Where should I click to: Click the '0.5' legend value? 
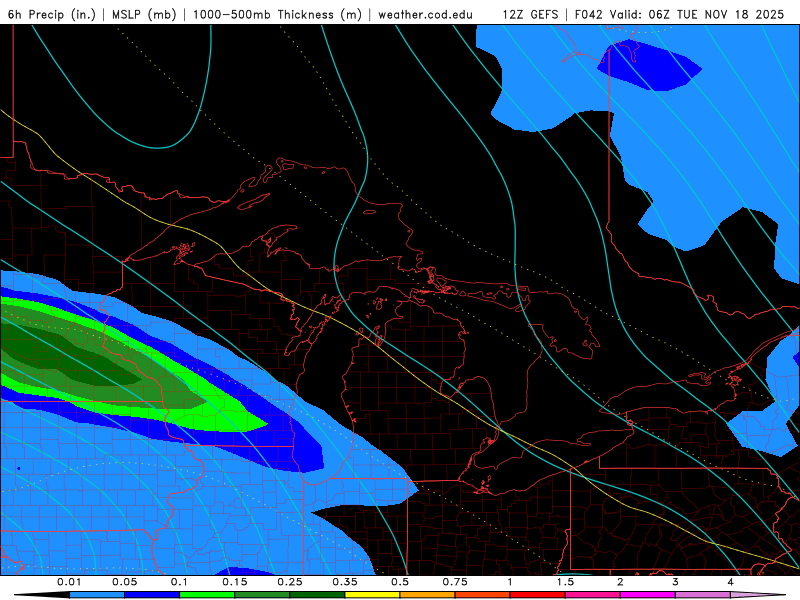coord(400,582)
